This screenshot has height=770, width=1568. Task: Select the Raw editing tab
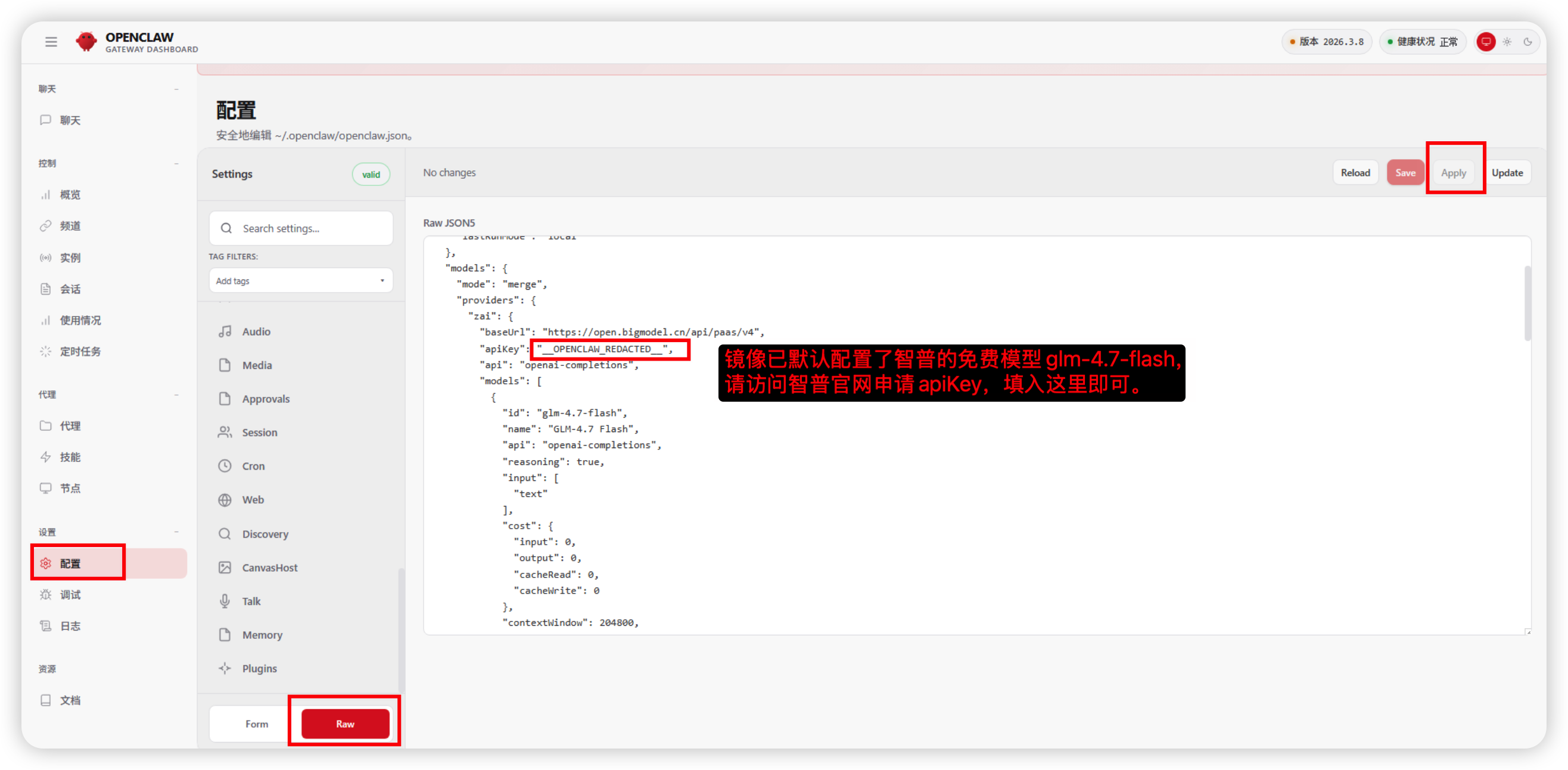(344, 724)
